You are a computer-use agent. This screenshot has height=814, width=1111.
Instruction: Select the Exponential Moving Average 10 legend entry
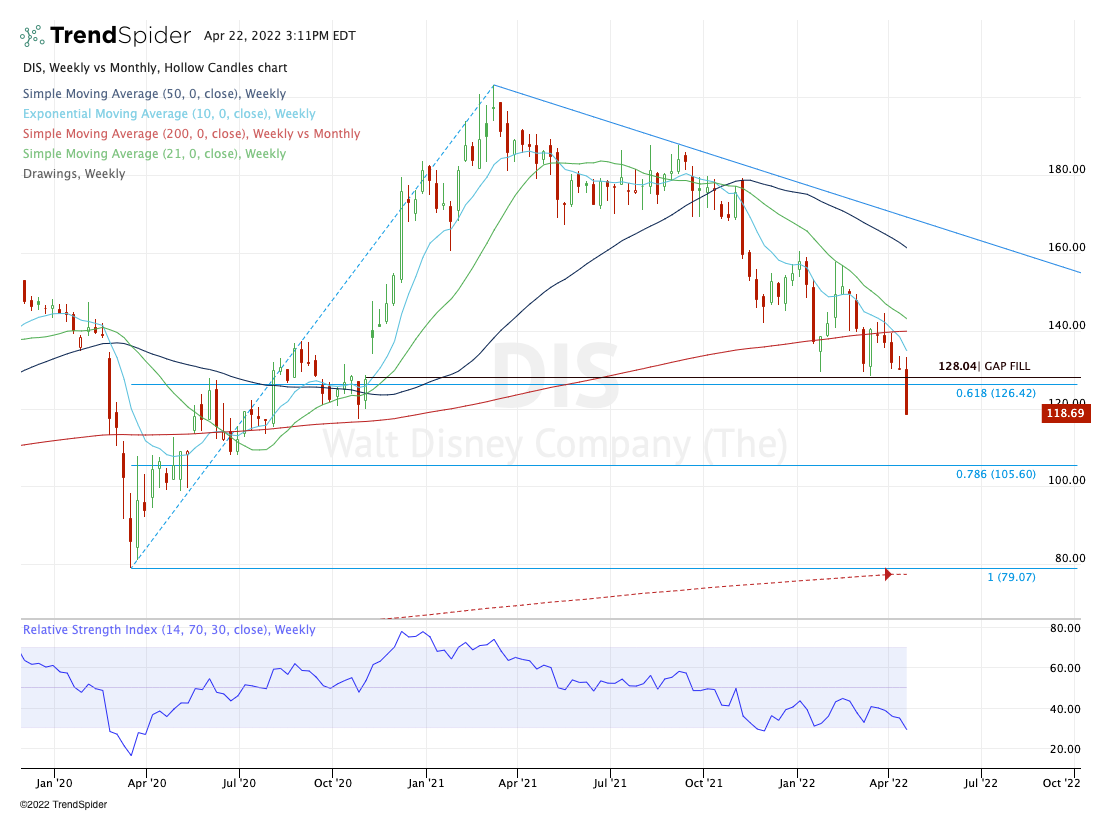pos(168,114)
